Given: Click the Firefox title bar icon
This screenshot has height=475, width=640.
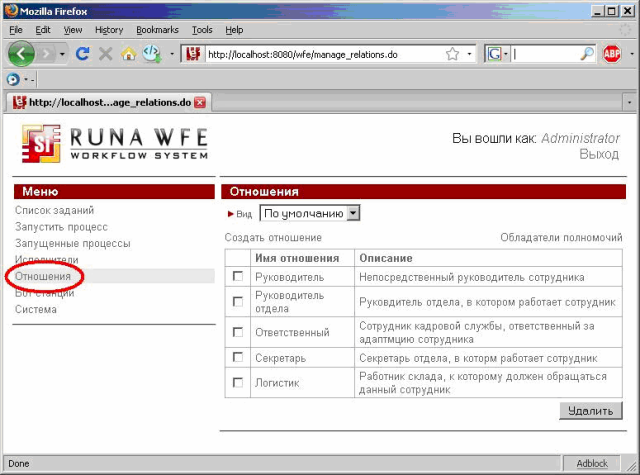Looking at the screenshot, I should coord(11,11).
